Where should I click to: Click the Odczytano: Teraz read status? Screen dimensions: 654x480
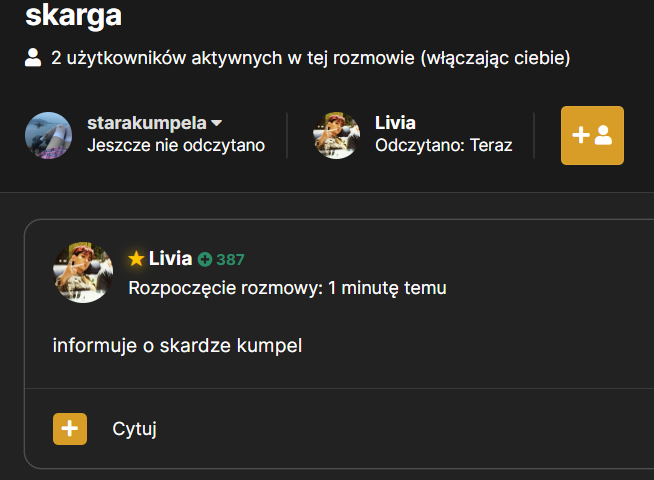coord(443,145)
